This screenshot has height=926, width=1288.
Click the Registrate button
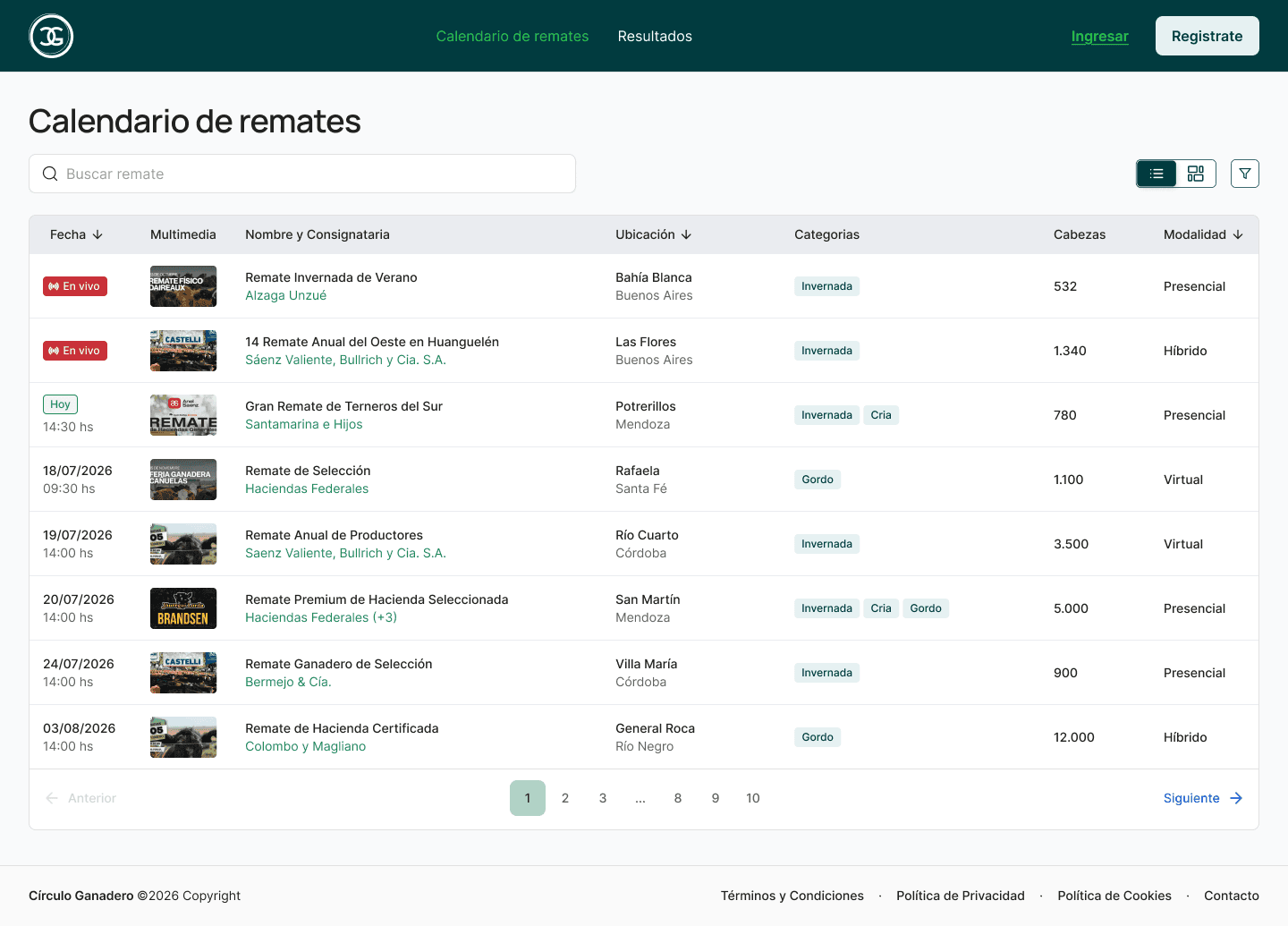click(x=1207, y=36)
